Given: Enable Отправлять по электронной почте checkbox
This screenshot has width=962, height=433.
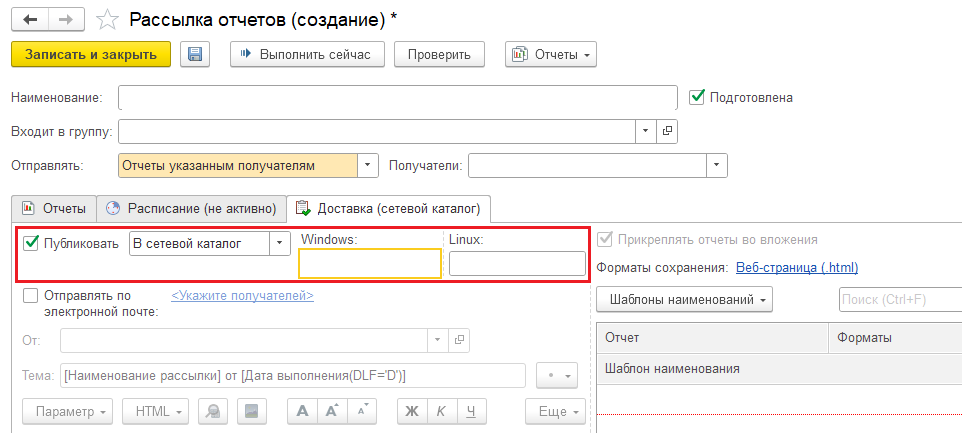Looking at the screenshot, I should [31, 296].
